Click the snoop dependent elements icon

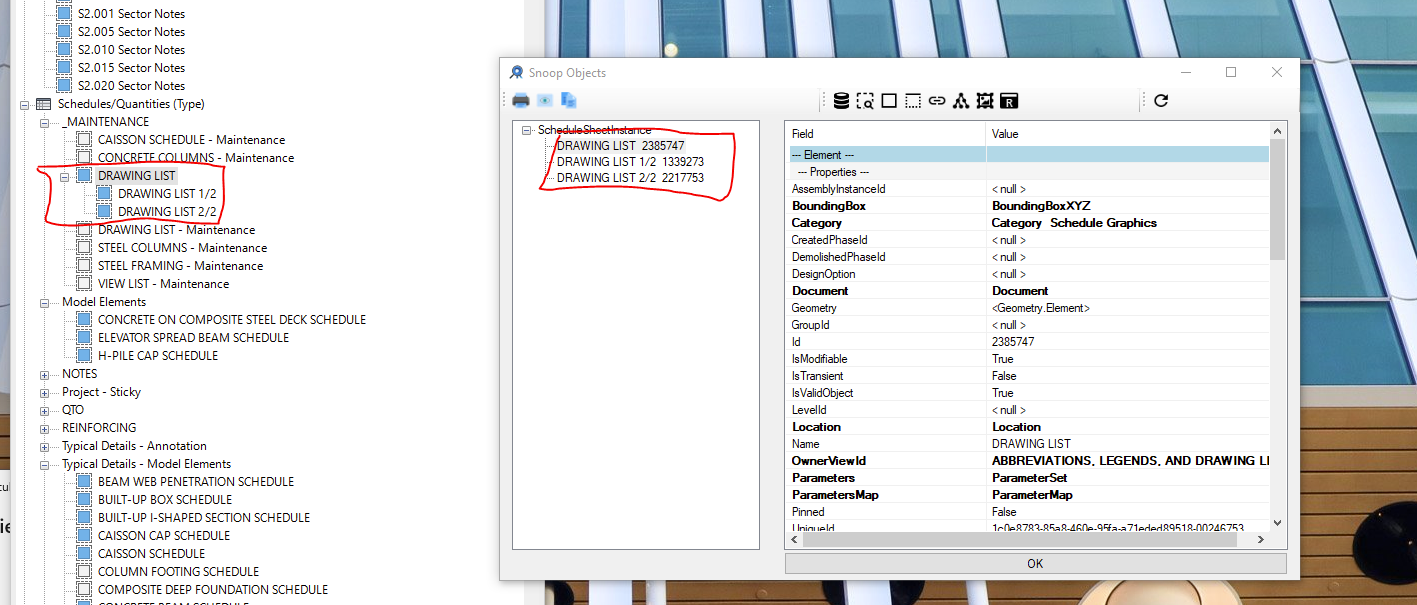959,100
